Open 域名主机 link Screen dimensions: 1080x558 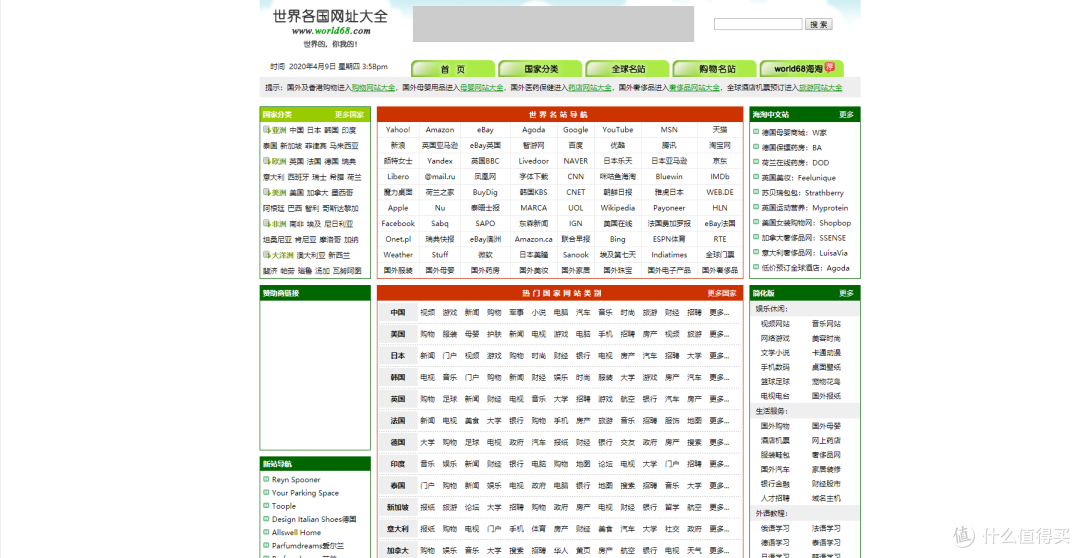(826, 498)
